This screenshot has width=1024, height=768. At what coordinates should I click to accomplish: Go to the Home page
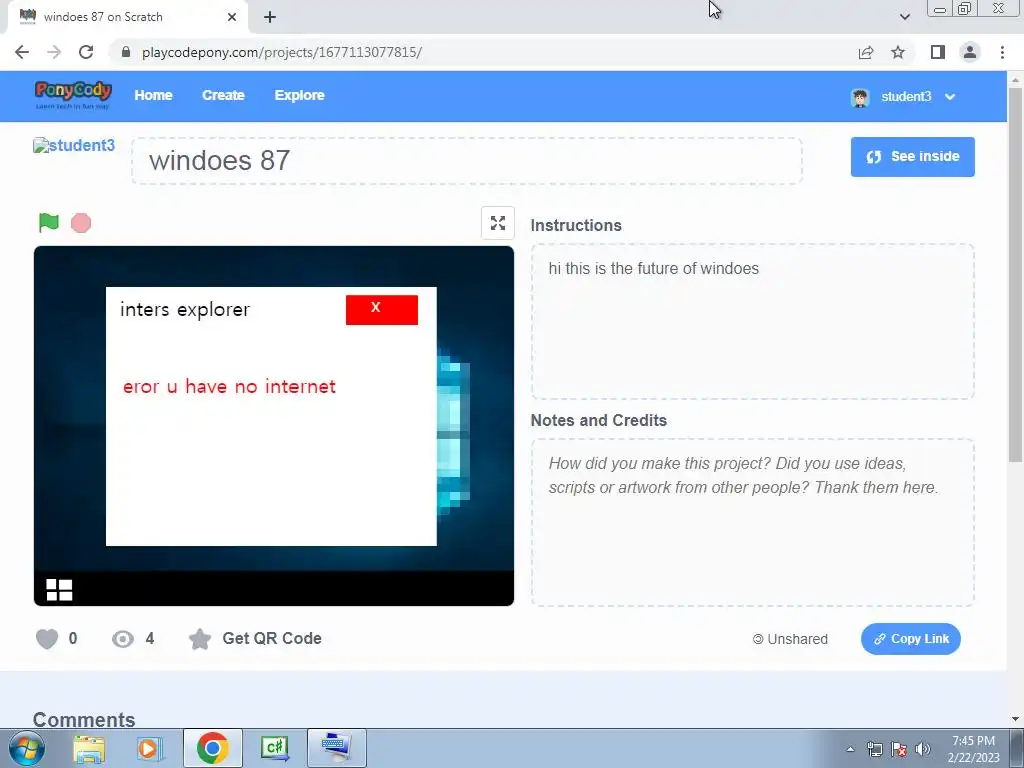tap(153, 95)
